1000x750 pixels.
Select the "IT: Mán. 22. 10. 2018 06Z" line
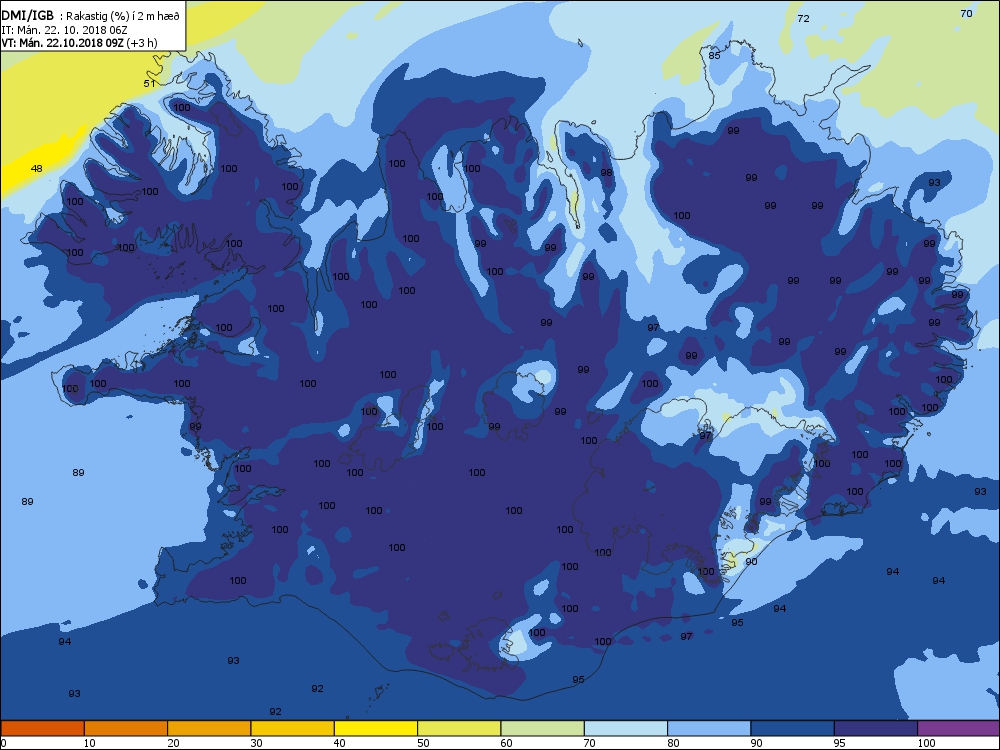point(64,30)
